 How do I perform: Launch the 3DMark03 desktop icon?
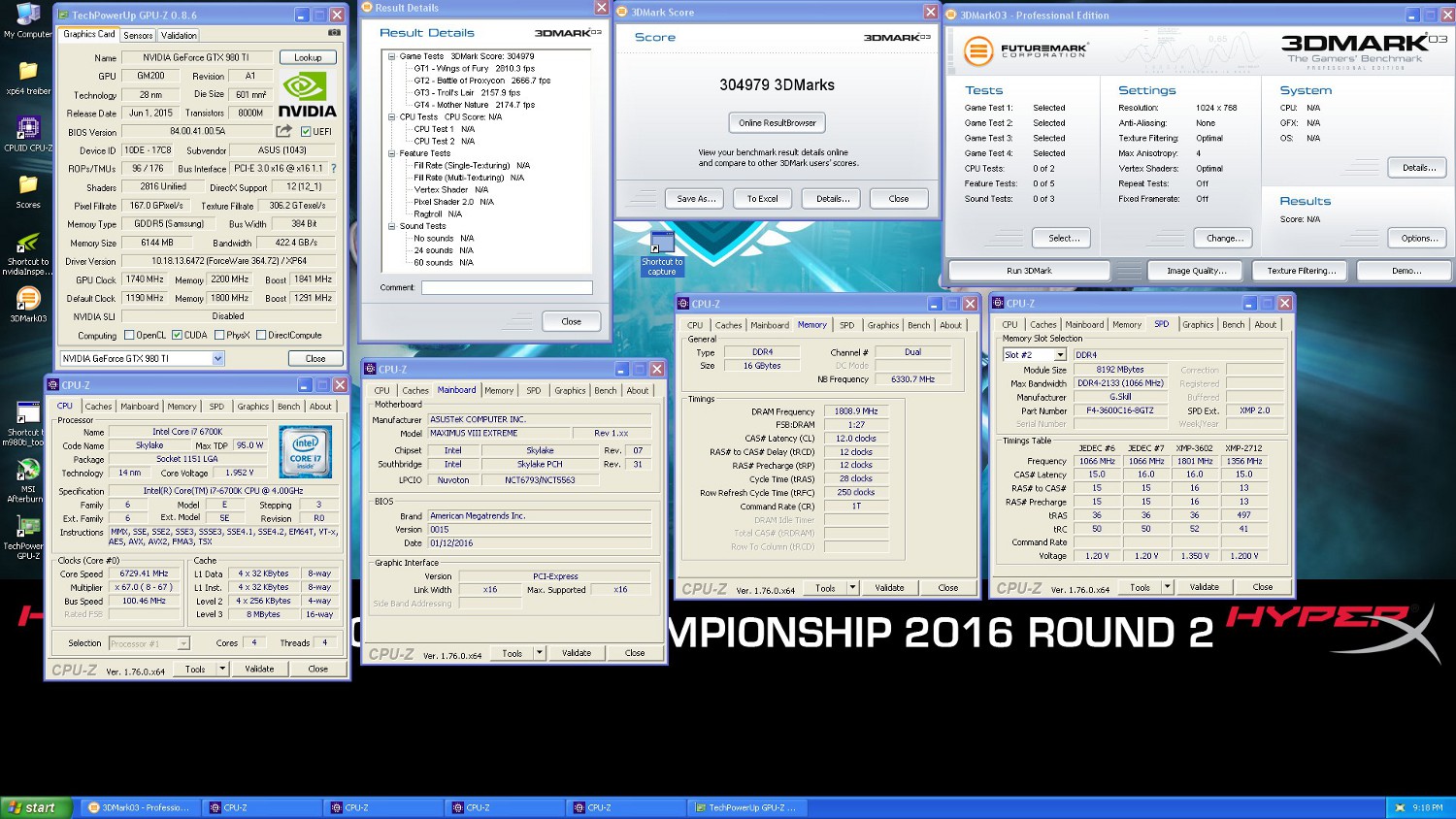tap(27, 305)
